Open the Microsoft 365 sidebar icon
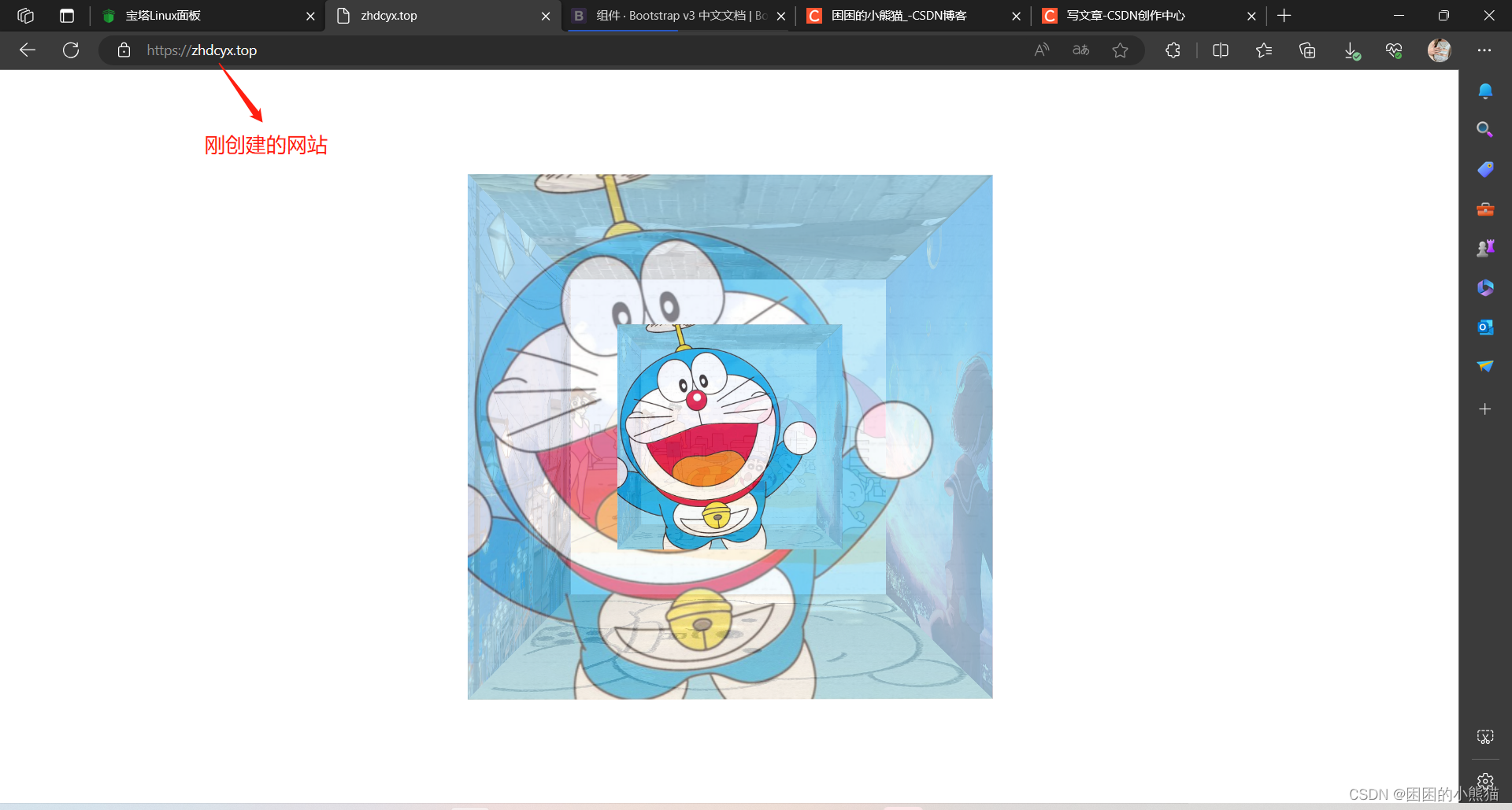Viewport: 1512px width, 810px height. pyautogui.click(x=1485, y=287)
